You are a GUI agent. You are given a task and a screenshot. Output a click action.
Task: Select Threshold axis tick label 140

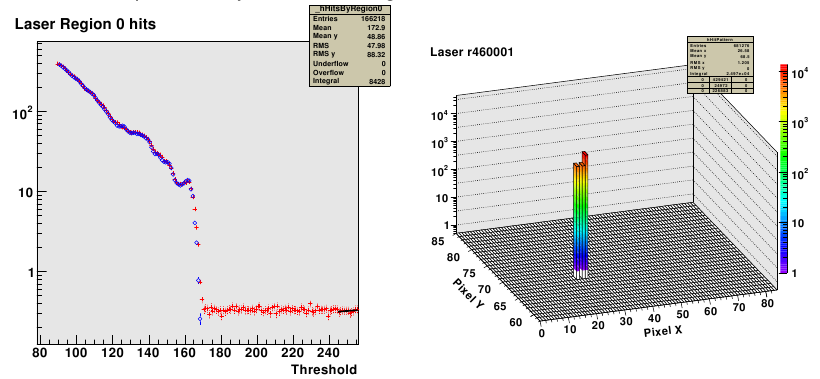149,352
